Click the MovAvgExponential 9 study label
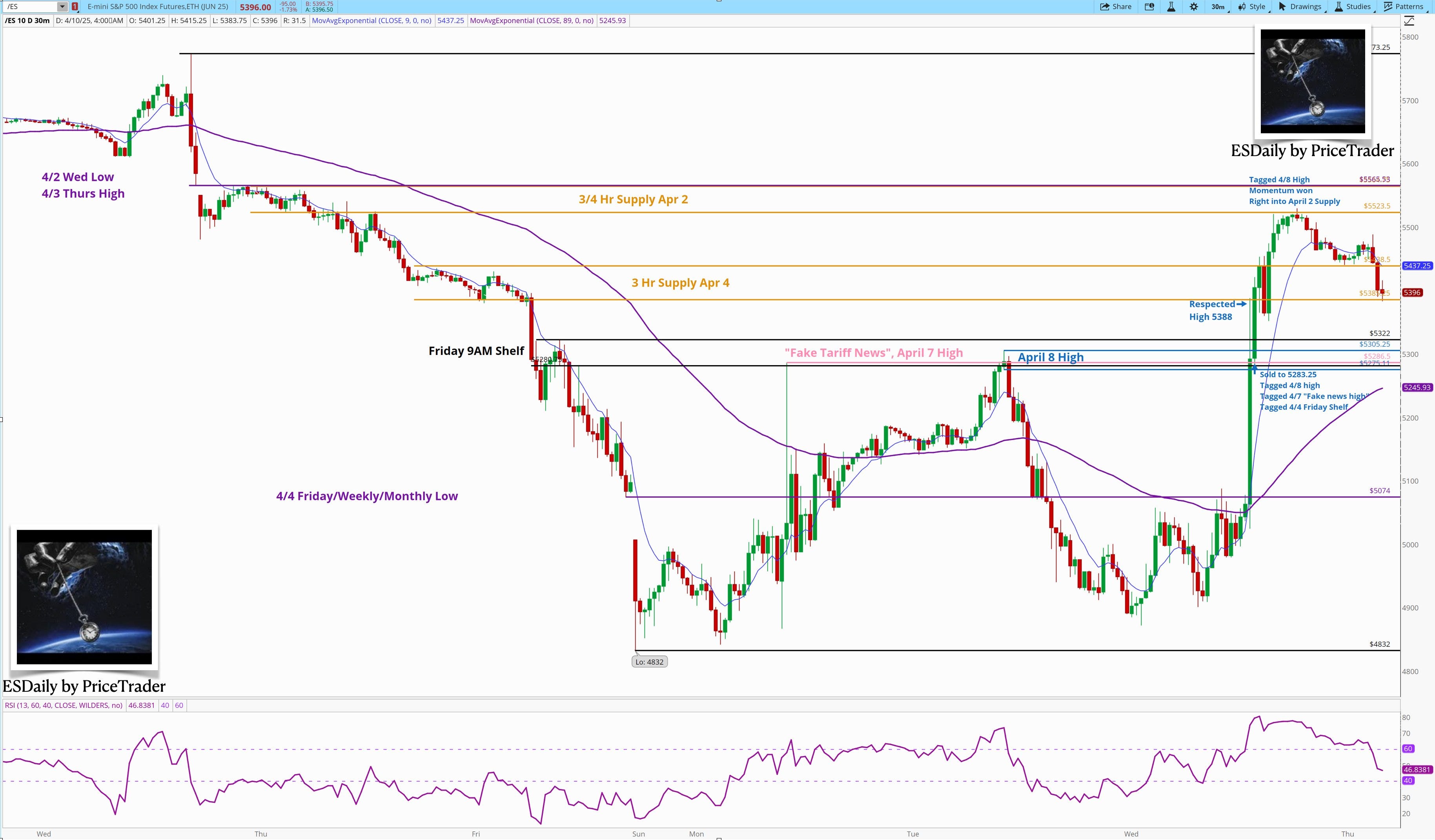This screenshot has height=840, width=1435. click(x=371, y=20)
